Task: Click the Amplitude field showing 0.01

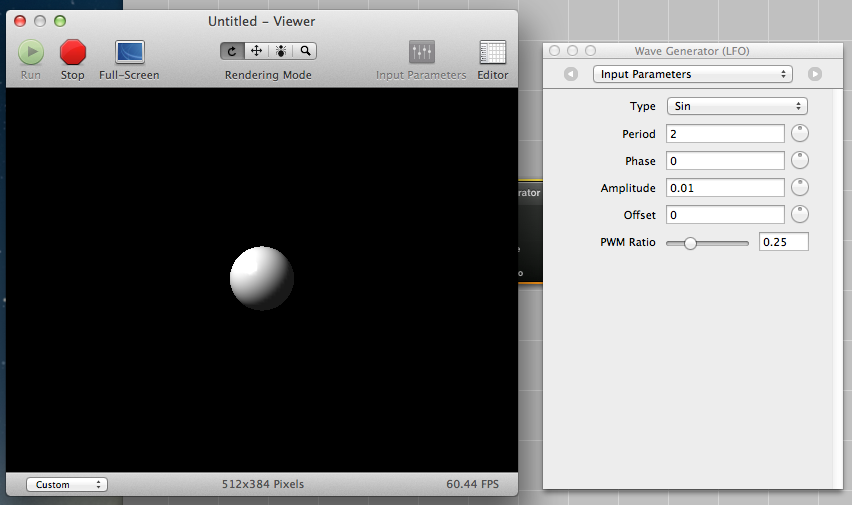Action: (x=725, y=188)
